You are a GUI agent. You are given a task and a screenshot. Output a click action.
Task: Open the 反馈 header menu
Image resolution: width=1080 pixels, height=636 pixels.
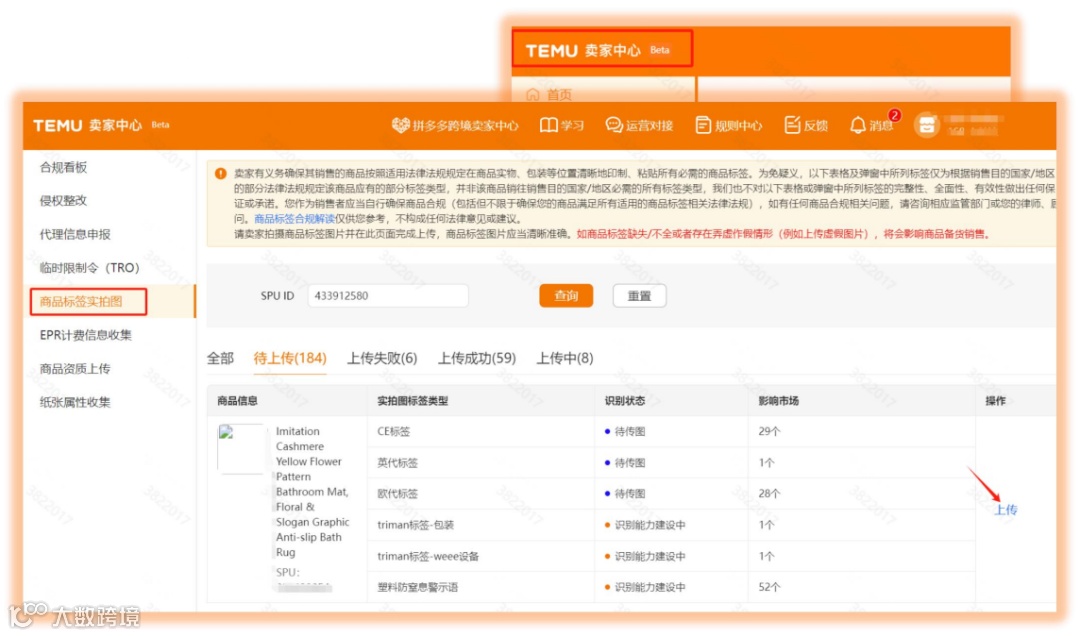coord(806,125)
